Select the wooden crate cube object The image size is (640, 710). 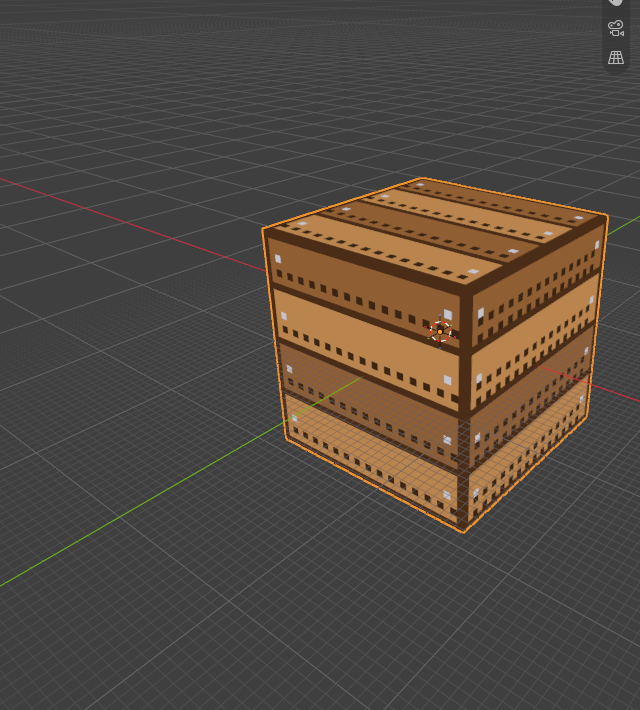pos(435,355)
